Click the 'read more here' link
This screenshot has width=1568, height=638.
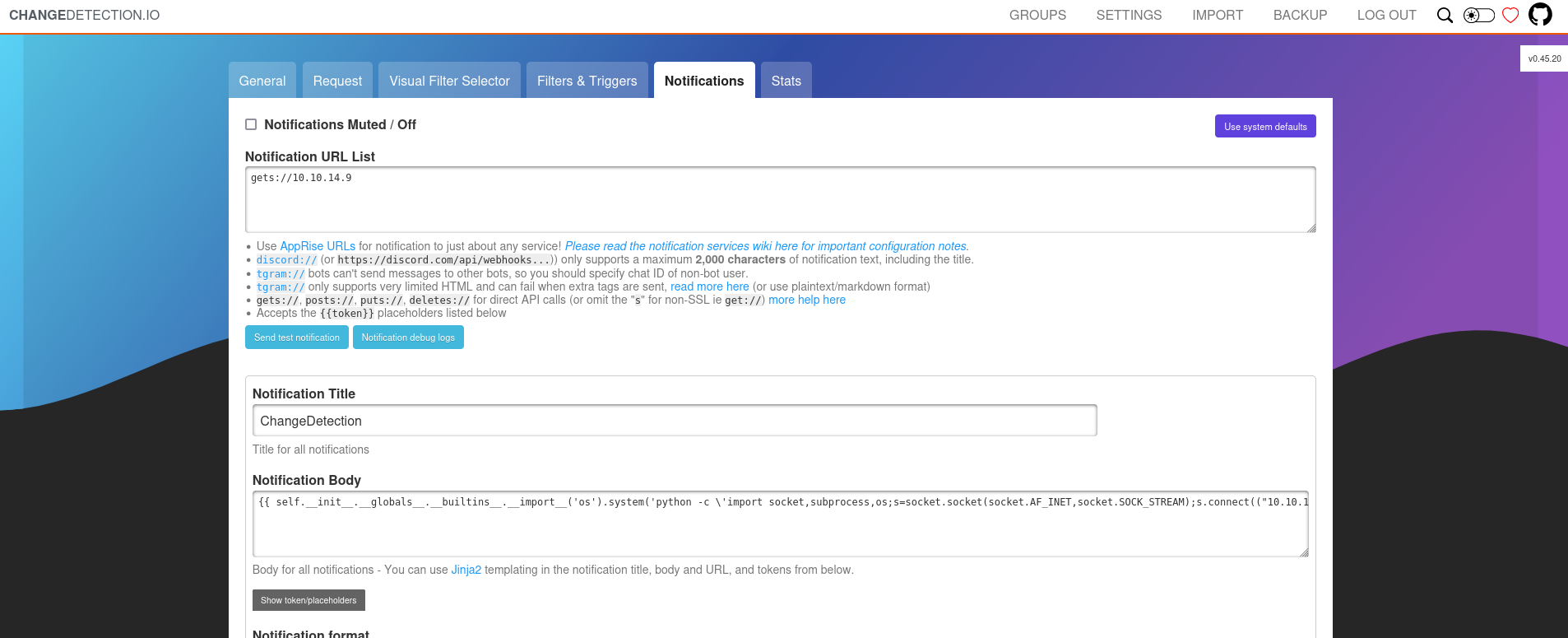click(709, 286)
